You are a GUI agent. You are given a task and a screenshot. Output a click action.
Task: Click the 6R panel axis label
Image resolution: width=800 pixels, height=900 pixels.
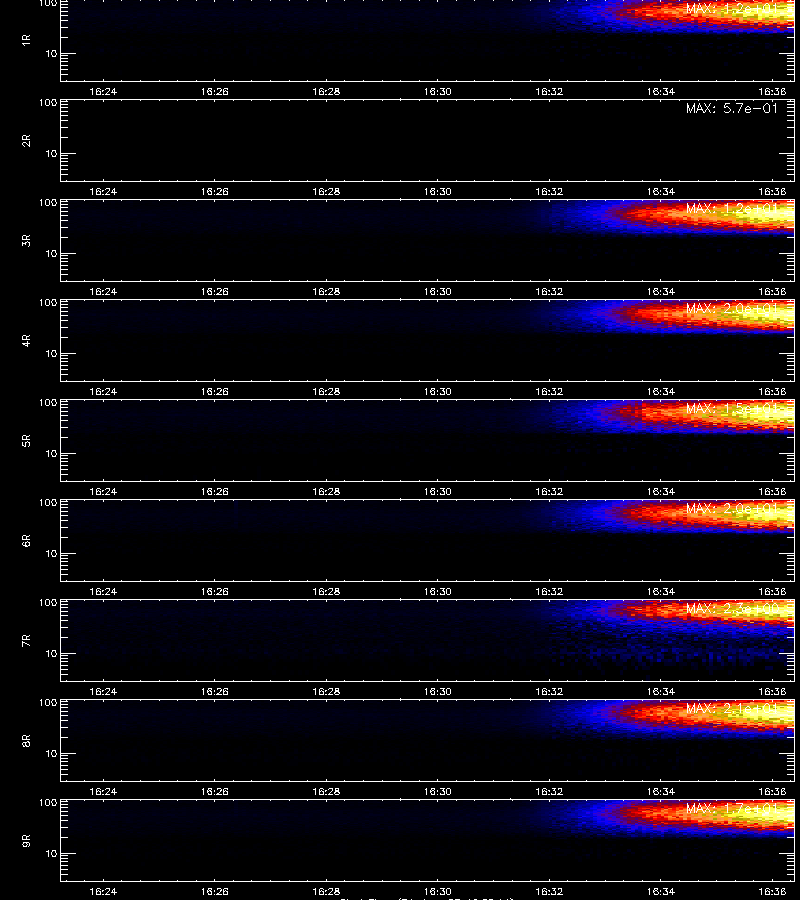(x=26, y=540)
